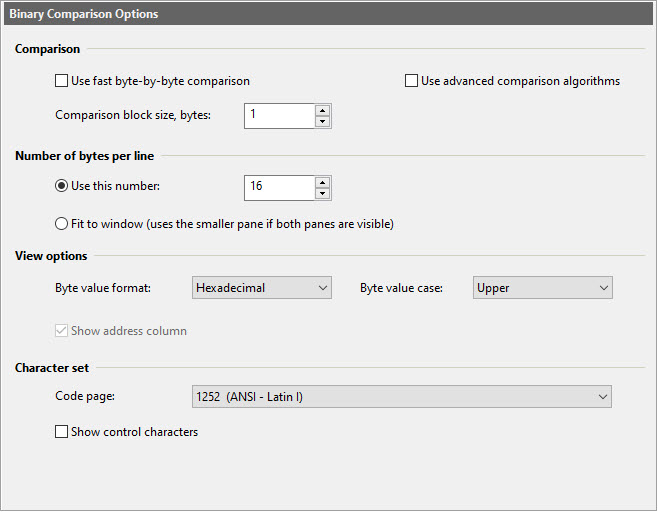658x512 pixels.
Task: Expand the Byte value case dropdown
Action: point(542,288)
